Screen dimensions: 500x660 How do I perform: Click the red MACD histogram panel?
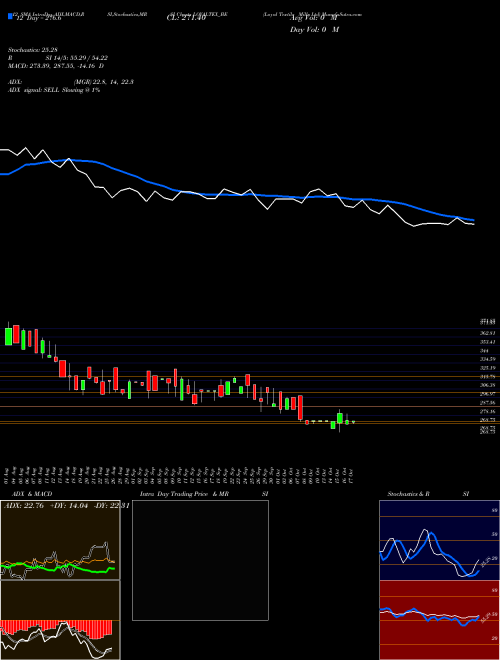point(60,620)
